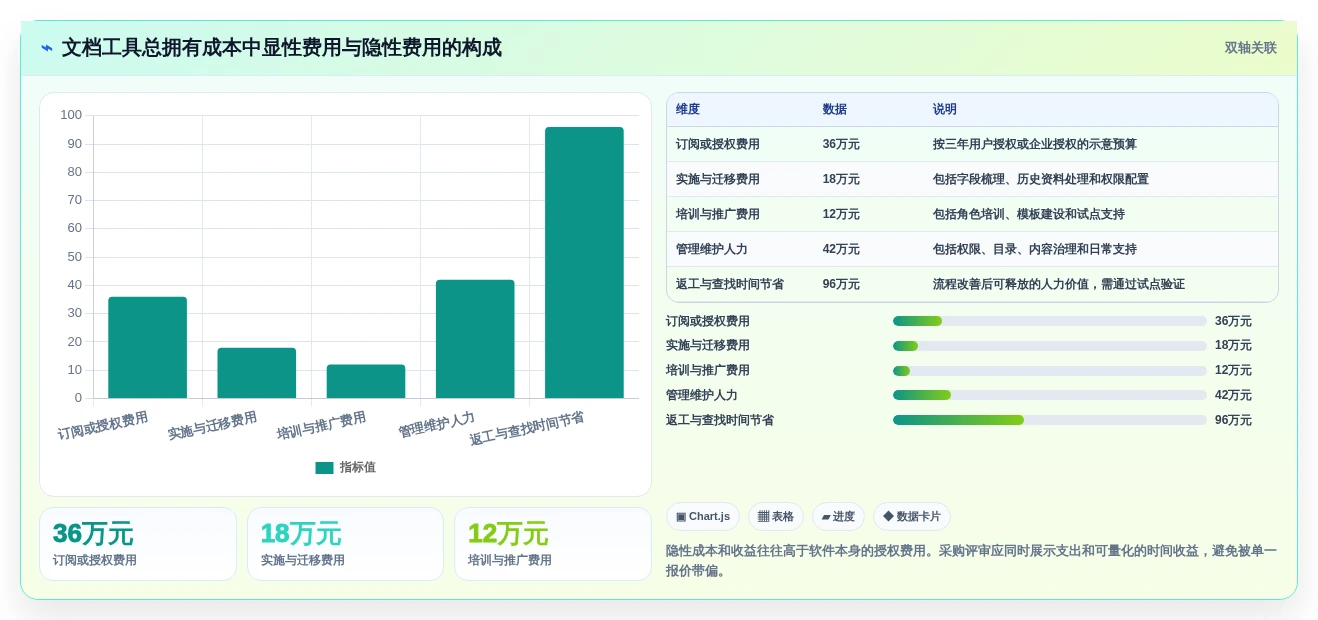Click the 96万元 value beside the progress bar
This screenshot has width=1318, height=620.
[1233, 420]
